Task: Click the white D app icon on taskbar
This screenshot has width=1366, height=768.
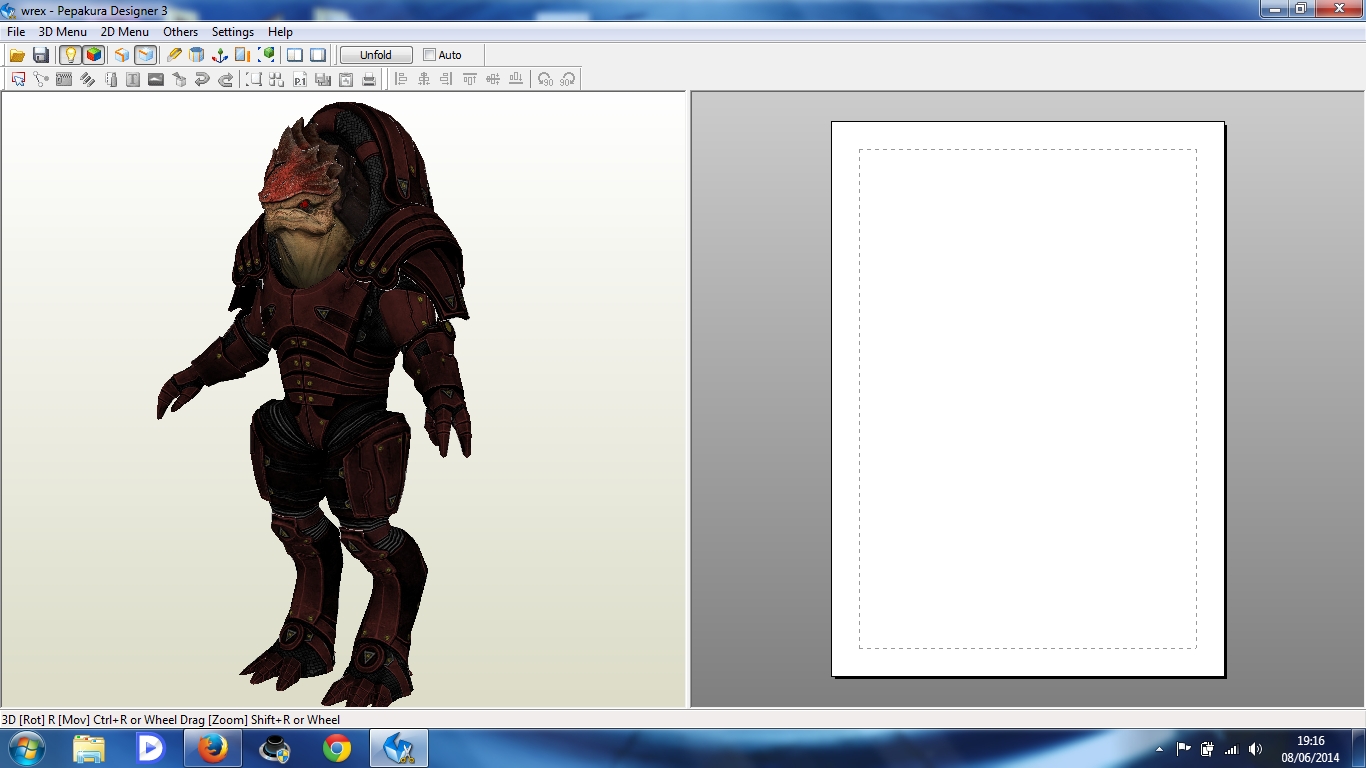Action: tap(151, 748)
